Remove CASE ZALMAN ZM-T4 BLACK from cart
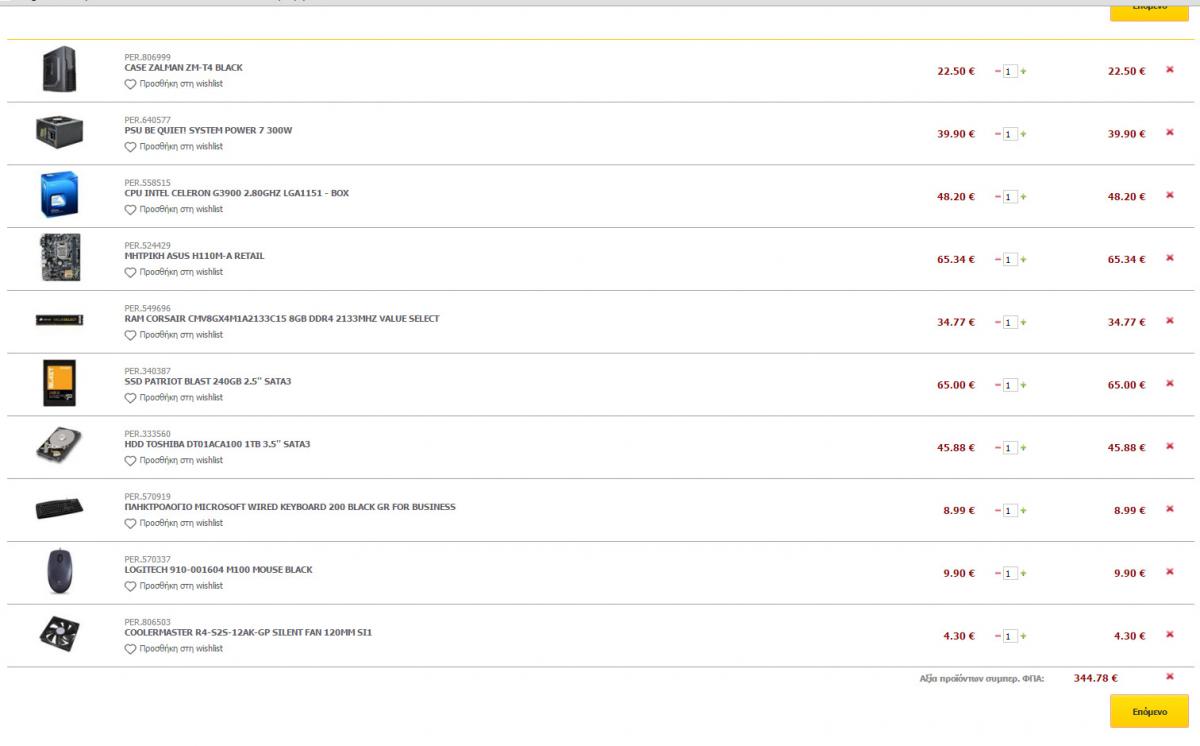Screen dimensions: 1200x746 (x=1170, y=70)
